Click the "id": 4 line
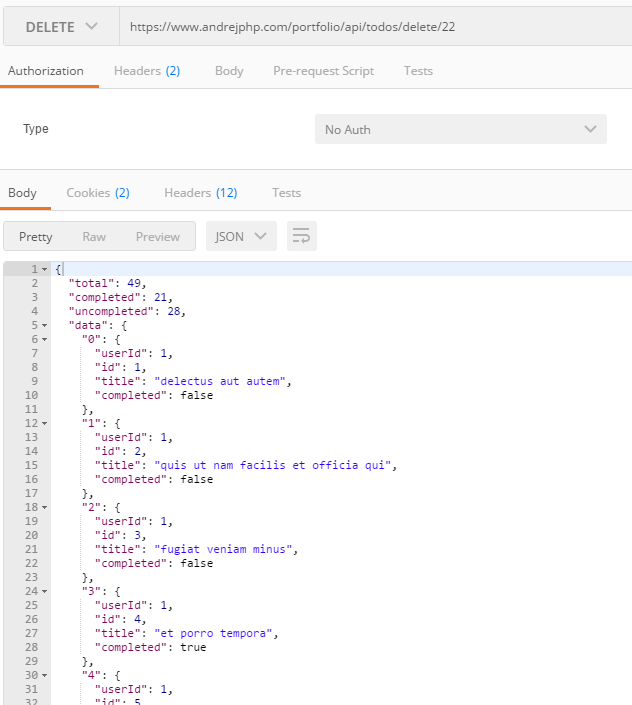 120,620
